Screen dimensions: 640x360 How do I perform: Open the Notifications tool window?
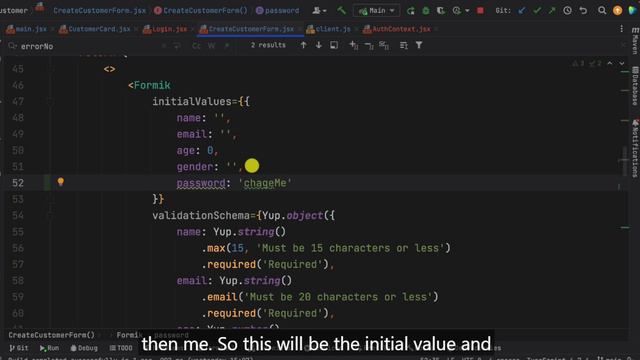635,148
